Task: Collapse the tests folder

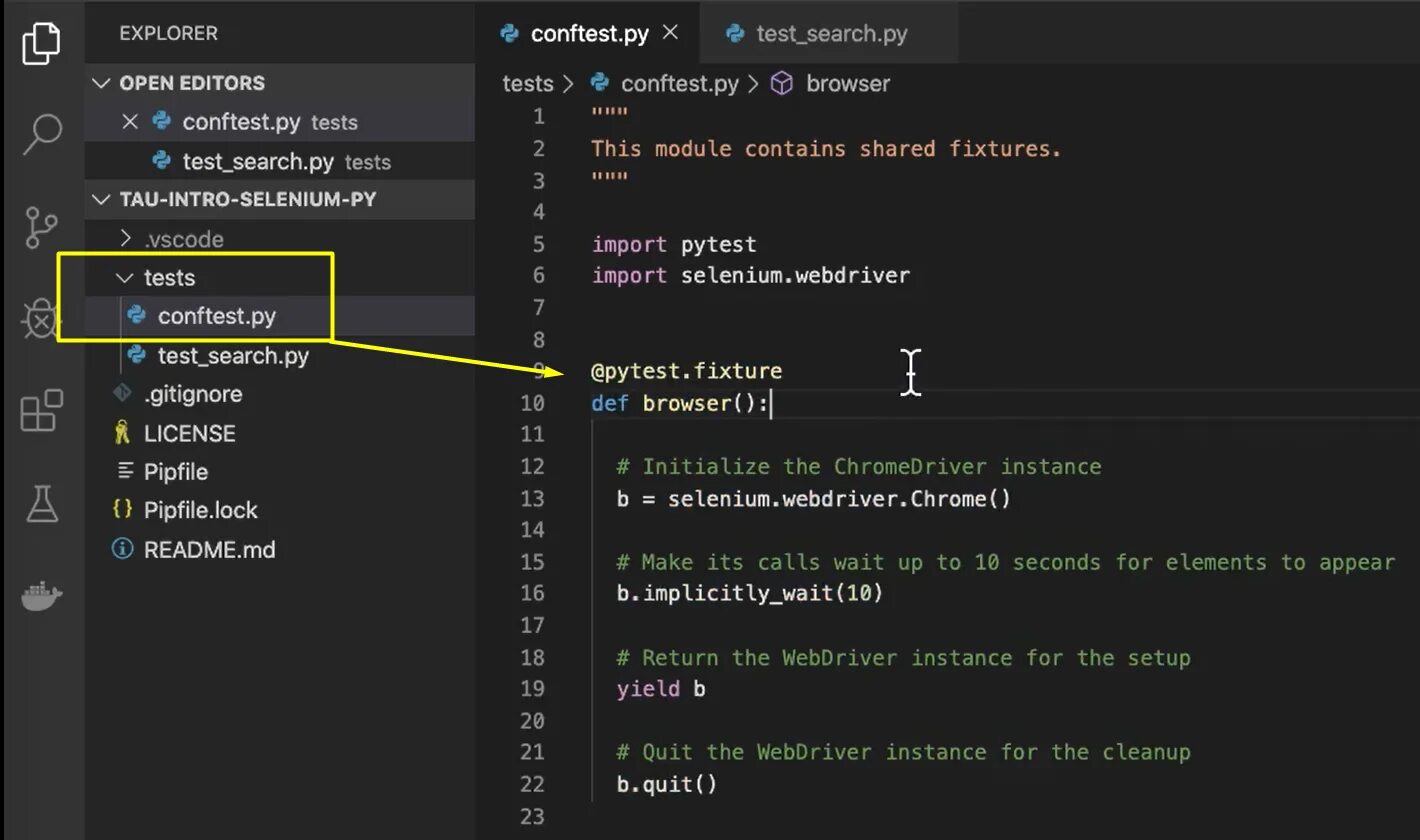Action: (126, 278)
